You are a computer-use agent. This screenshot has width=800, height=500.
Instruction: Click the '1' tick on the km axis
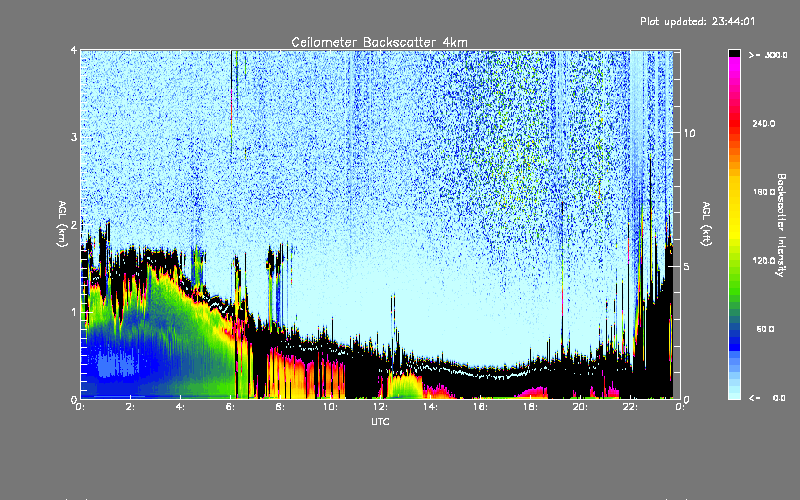tap(74, 312)
